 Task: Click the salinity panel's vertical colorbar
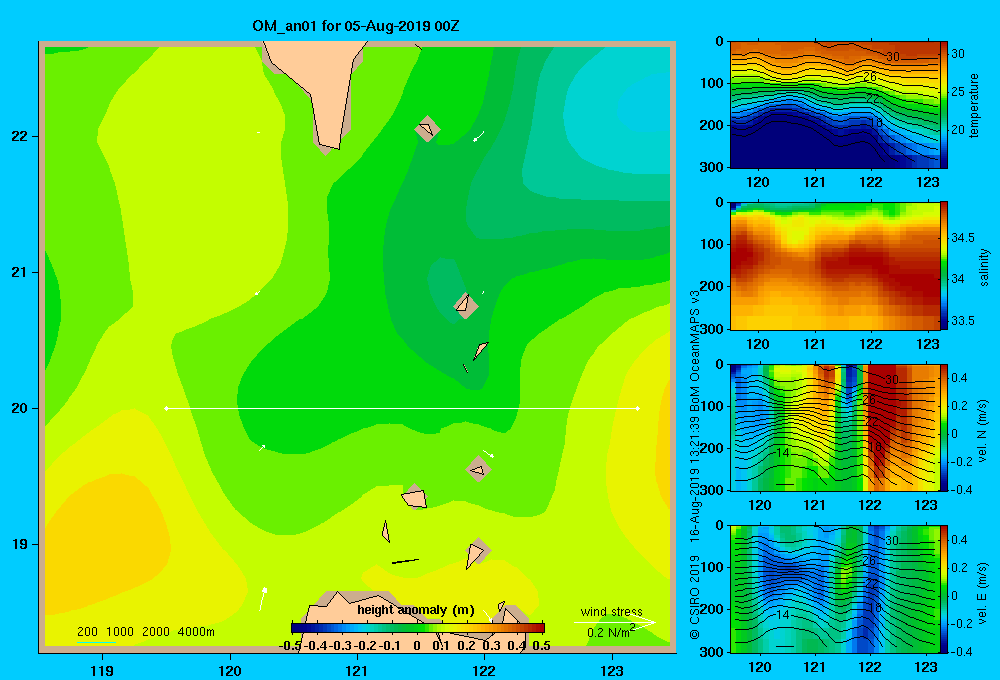pos(944,266)
